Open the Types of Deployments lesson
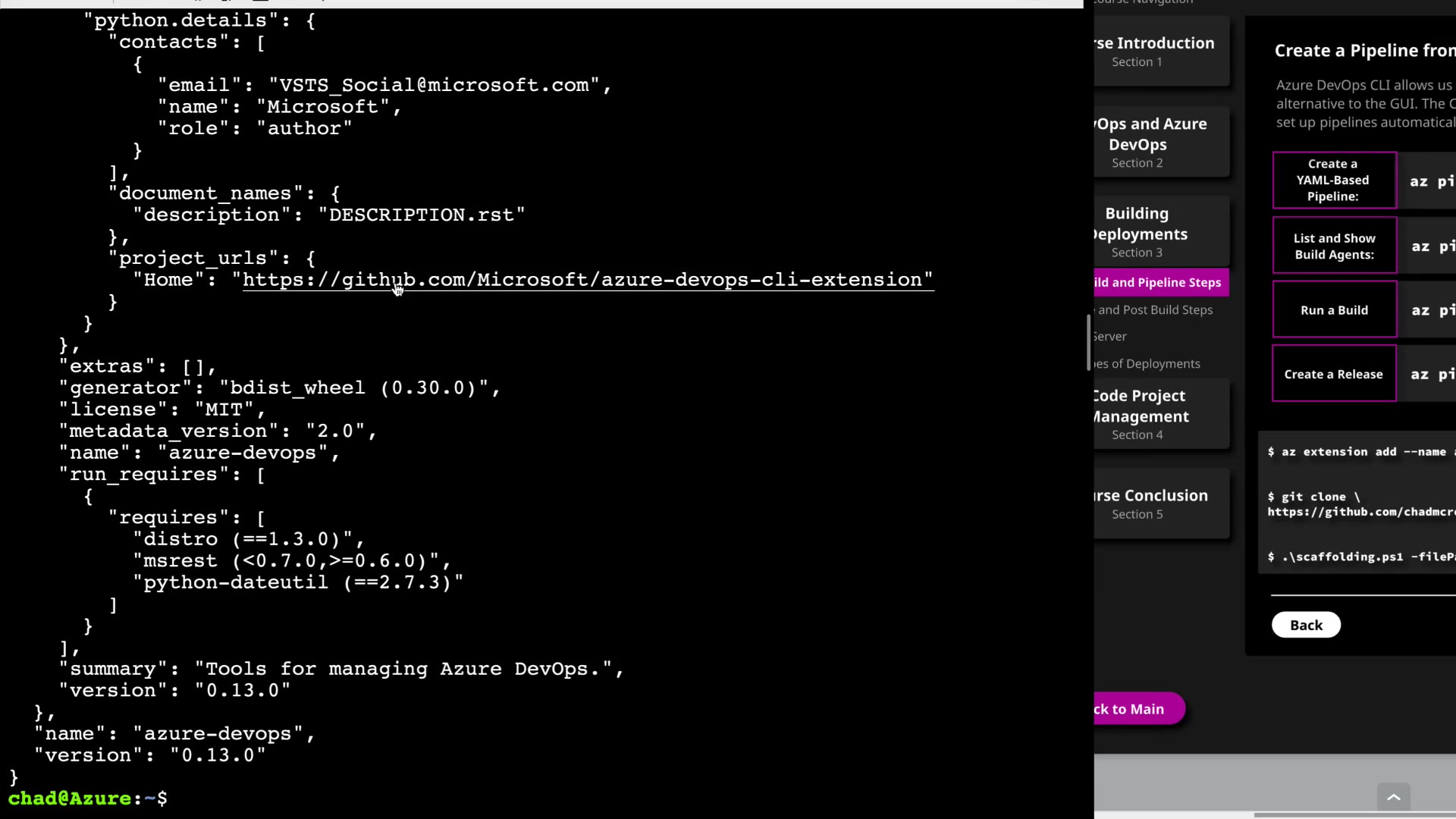1456x819 pixels. pos(1148,364)
